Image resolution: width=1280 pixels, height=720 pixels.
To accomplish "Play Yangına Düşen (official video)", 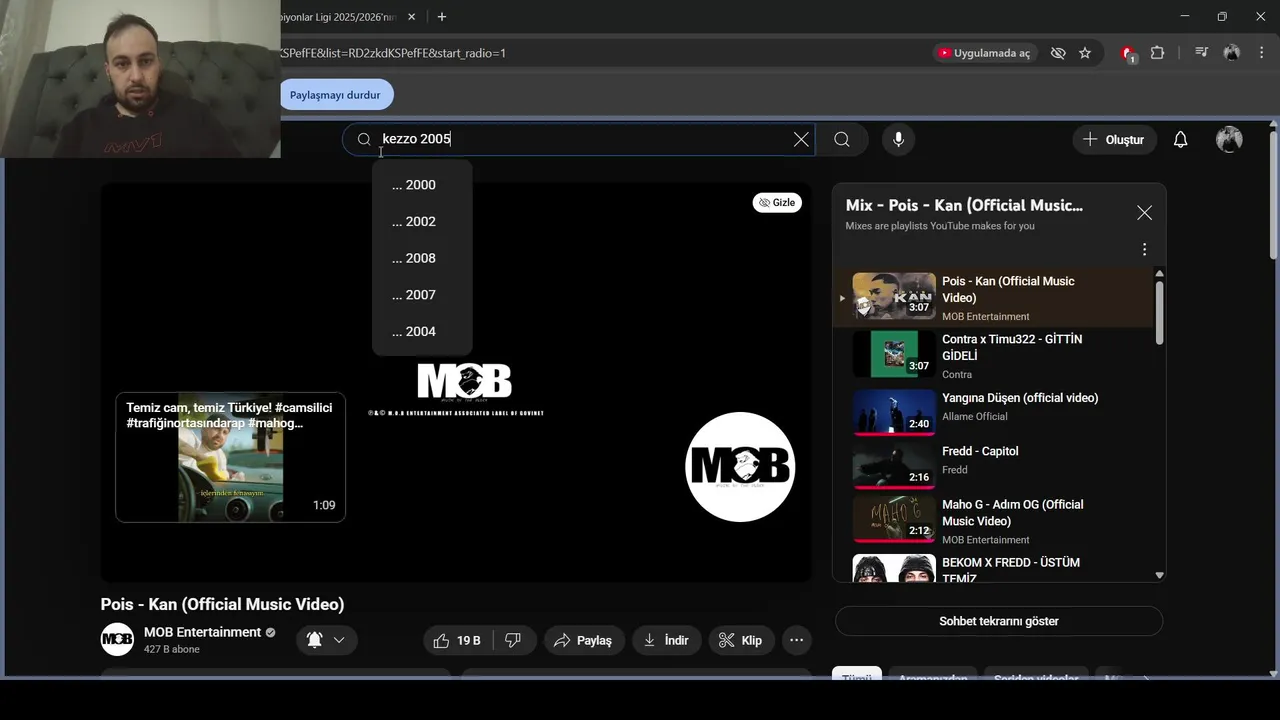I will [994, 414].
